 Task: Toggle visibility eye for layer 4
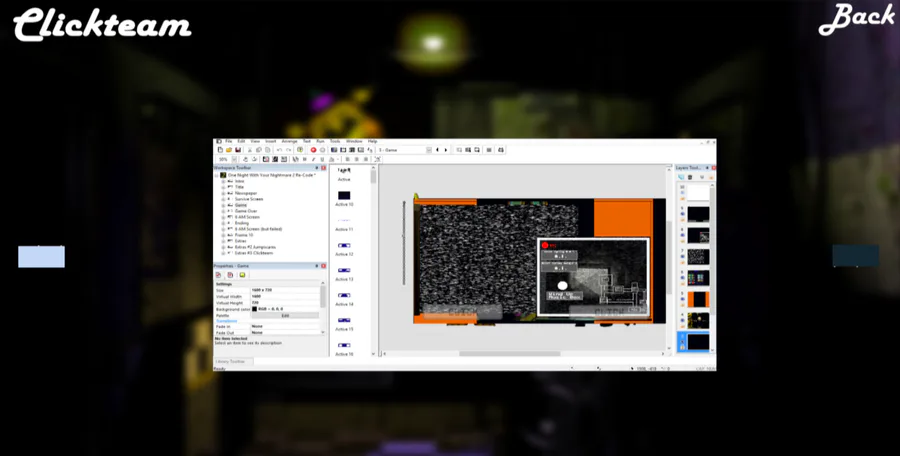pos(682,320)
